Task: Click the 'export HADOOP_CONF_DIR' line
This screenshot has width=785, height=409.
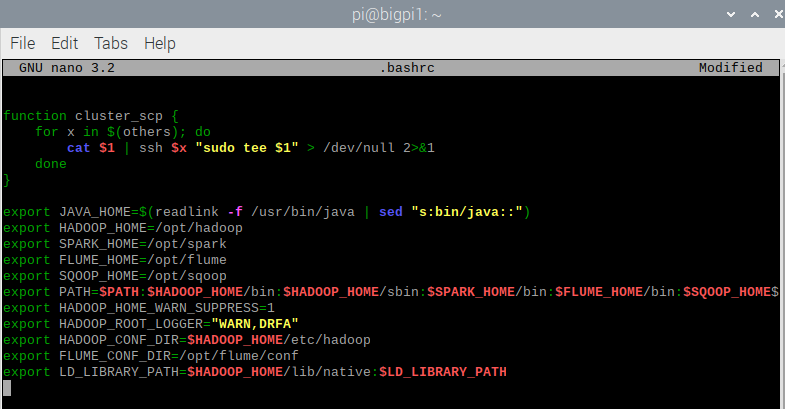Action: pos(187,340)
